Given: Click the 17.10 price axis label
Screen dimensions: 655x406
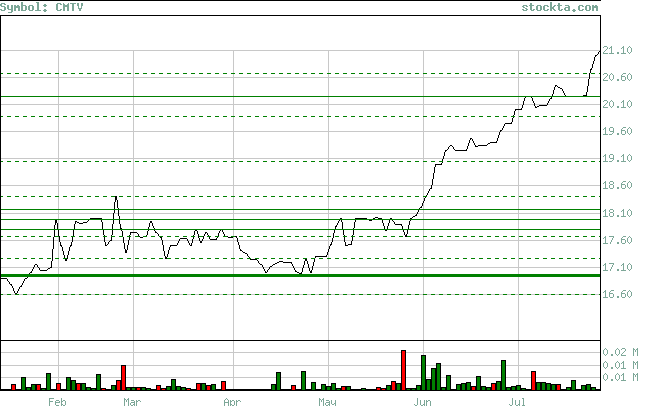Looking at the screenshot, I should (x=617, y=267).
